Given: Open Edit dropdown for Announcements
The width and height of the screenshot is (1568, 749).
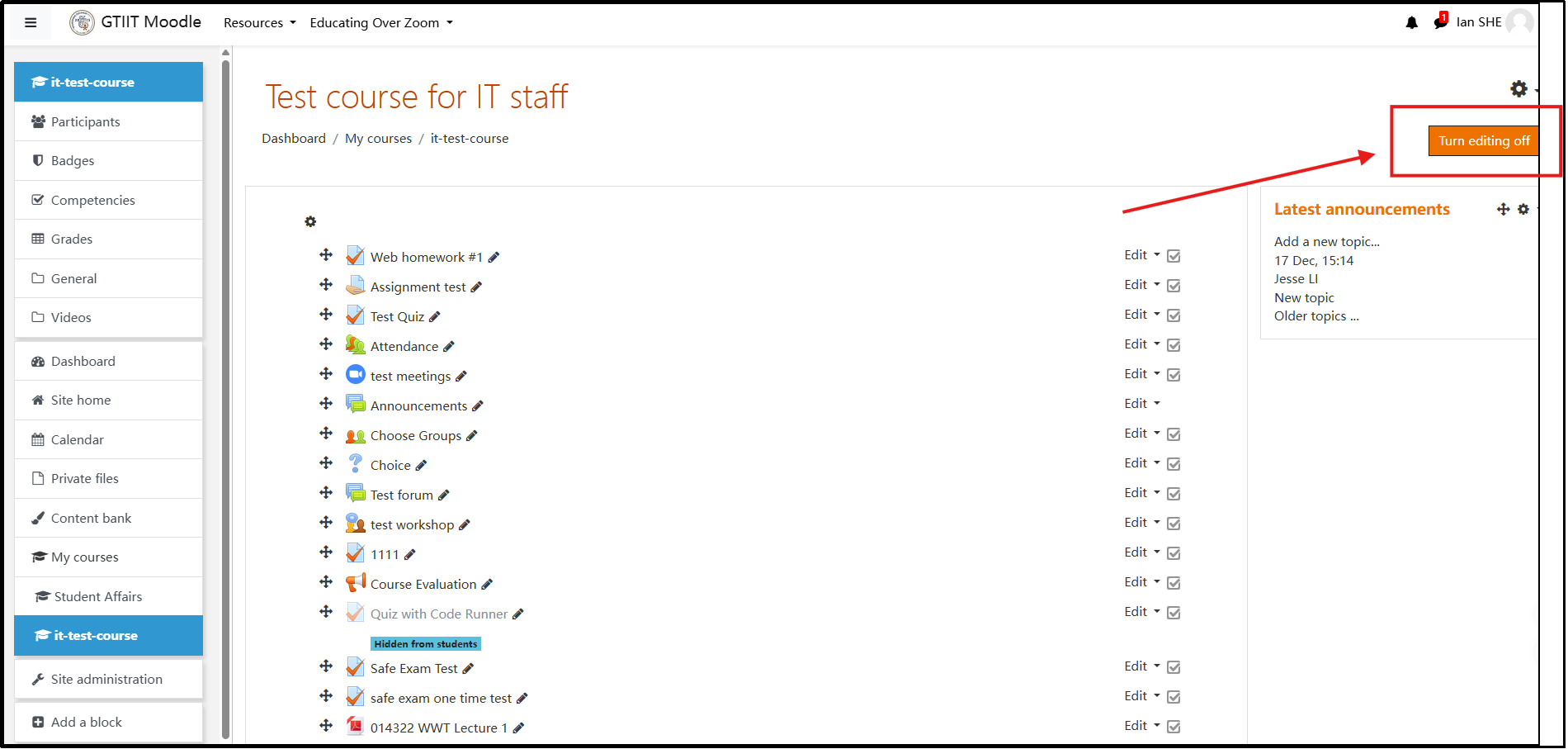Looking at the screenshot, I should [1141, 404].
